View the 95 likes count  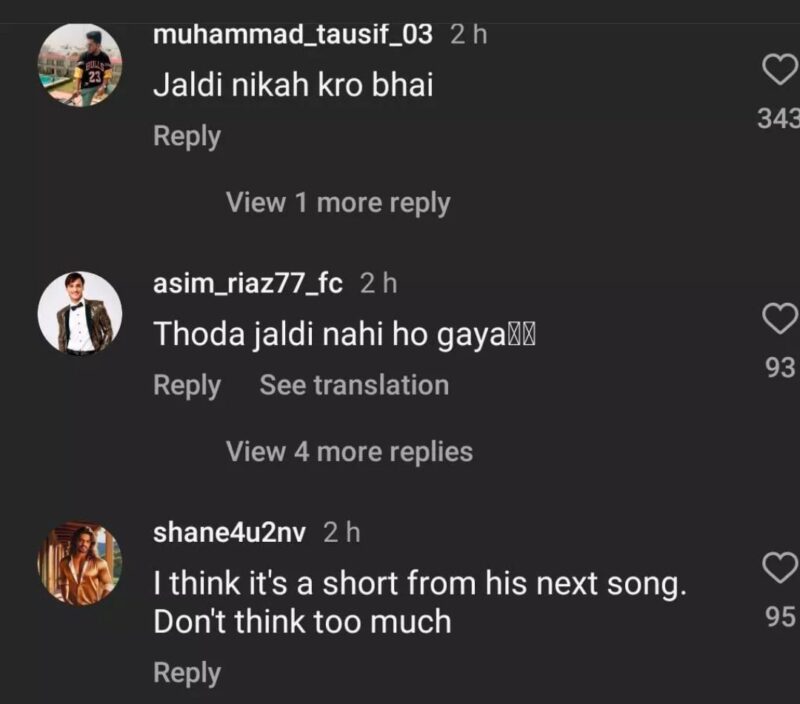tap(780, 616)
